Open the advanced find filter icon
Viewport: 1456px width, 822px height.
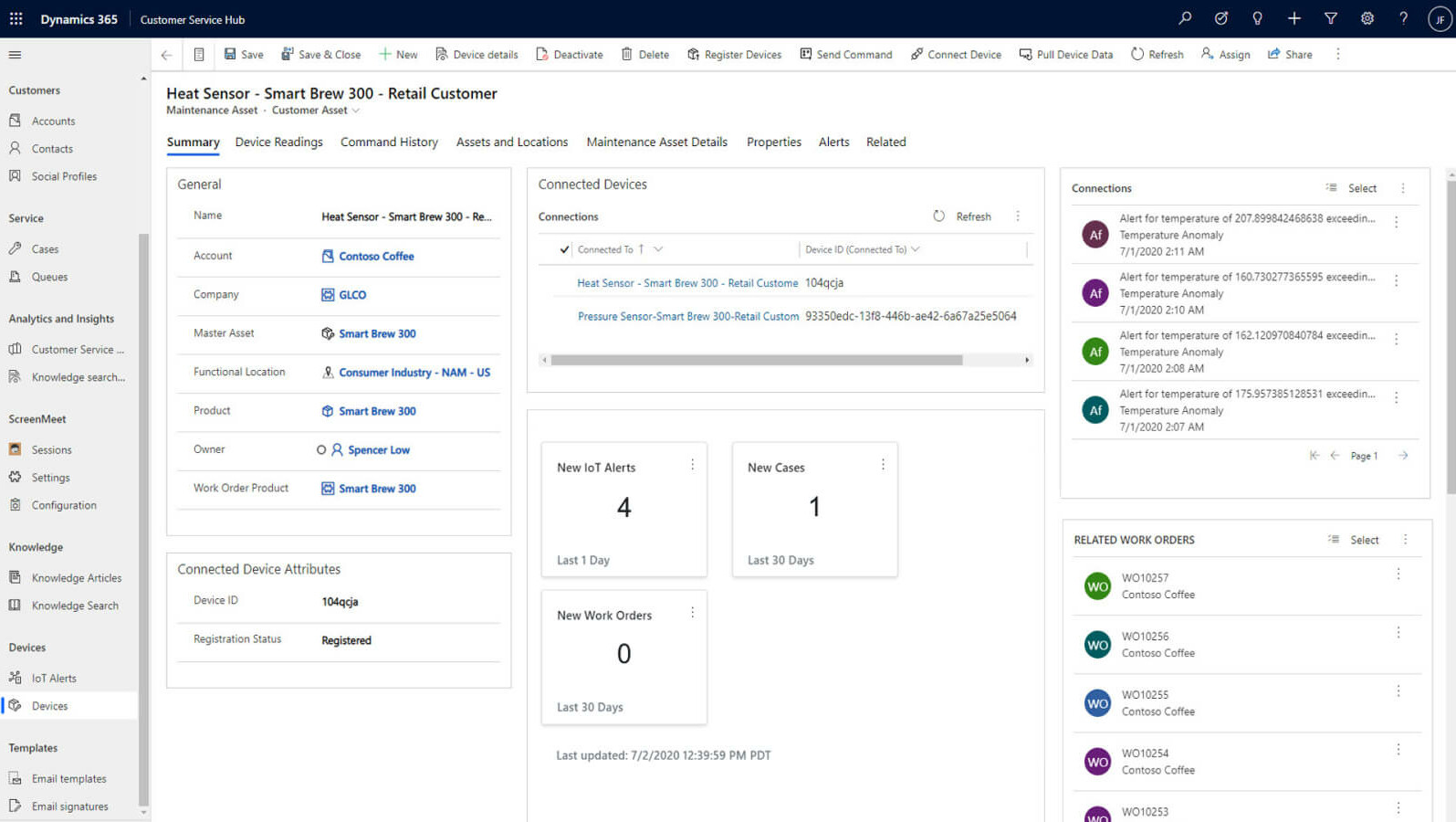pyautogui.click(x=1330, y=18)
